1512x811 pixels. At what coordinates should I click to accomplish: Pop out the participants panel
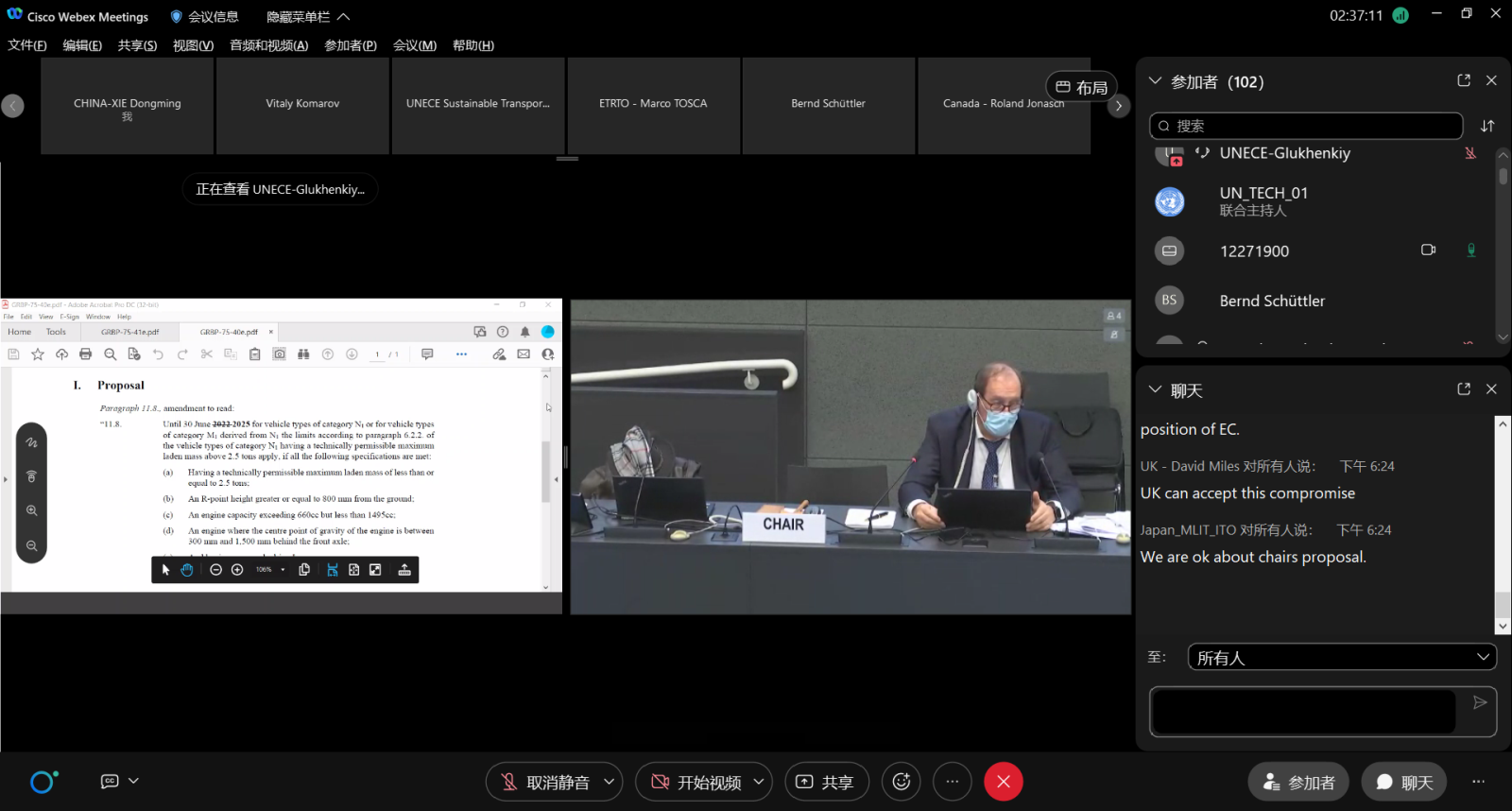coord(1464,81)
